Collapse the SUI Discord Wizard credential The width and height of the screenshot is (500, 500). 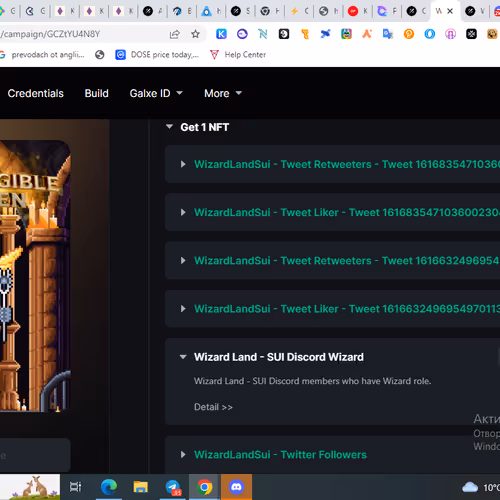point(183,357)
